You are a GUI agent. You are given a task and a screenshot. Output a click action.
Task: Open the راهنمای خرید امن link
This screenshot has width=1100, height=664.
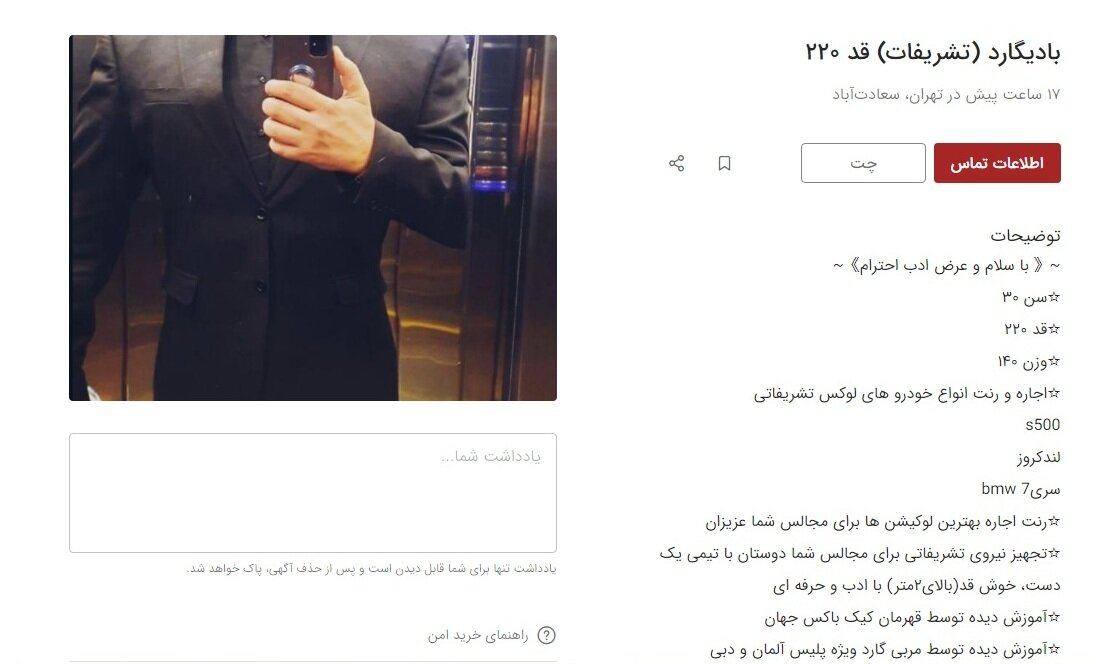point(478,635)
